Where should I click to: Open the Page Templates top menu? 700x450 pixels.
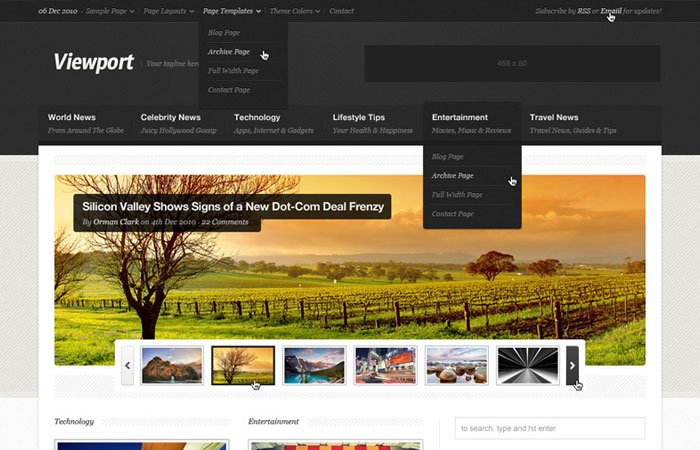click(x=232, y=11)
